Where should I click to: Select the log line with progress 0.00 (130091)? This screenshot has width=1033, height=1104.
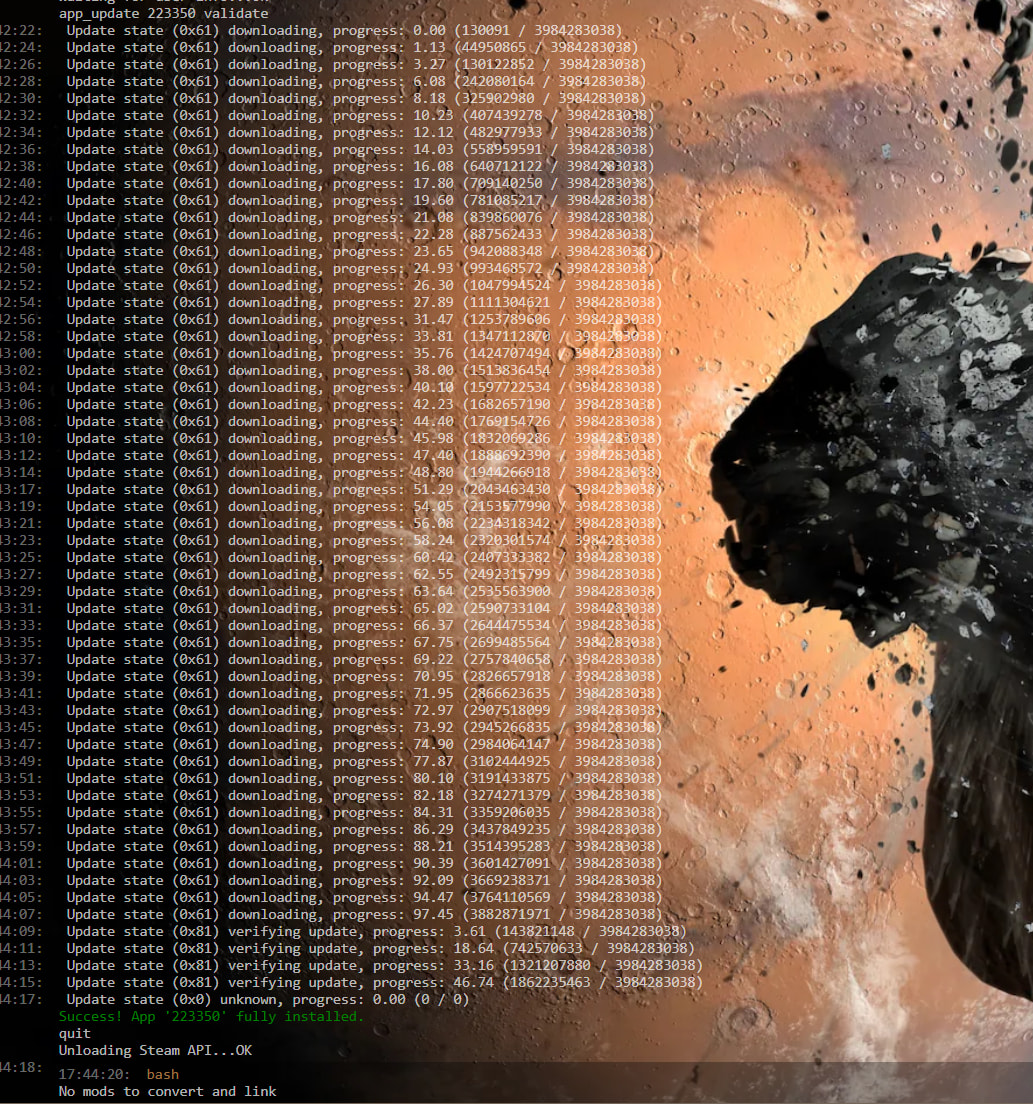pyautogui.click(x=343, y=30)
